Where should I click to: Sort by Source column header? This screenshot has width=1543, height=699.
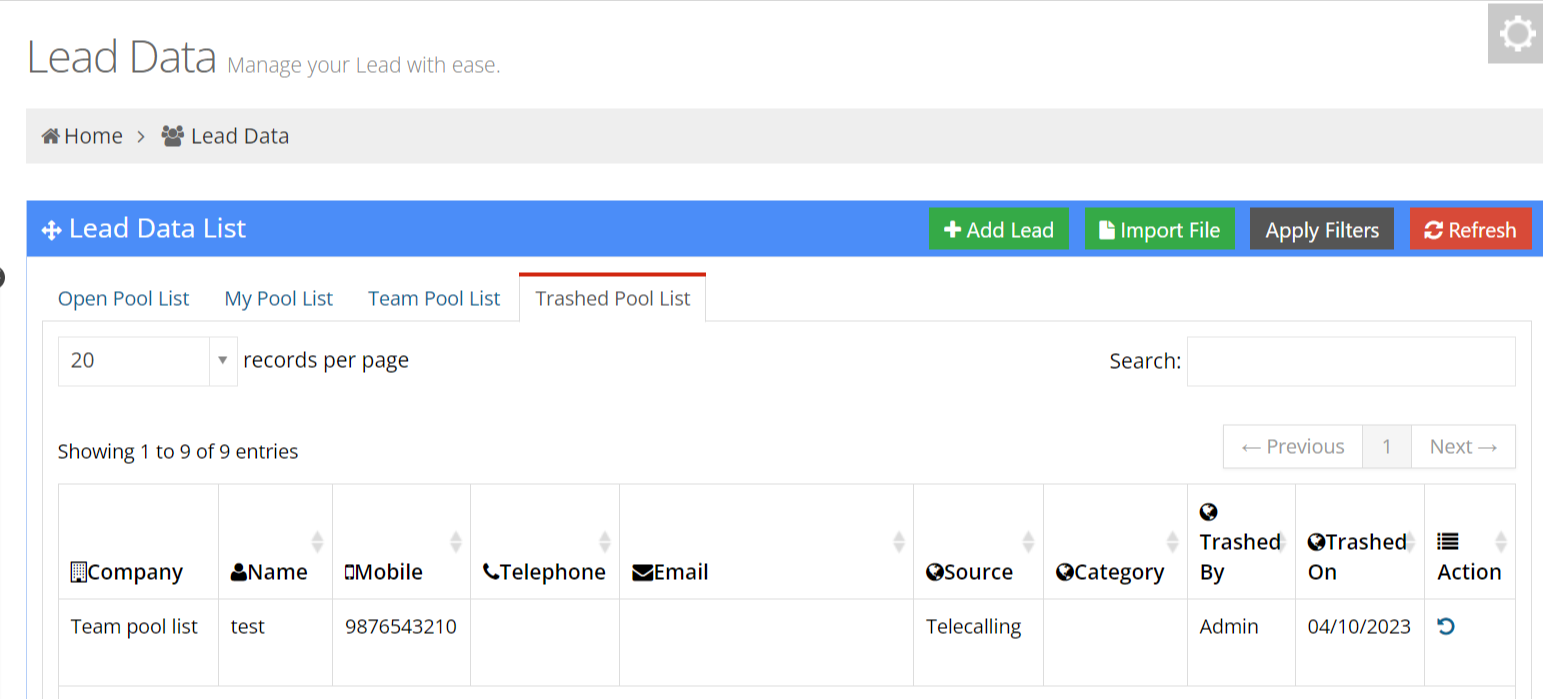(970, 572)
